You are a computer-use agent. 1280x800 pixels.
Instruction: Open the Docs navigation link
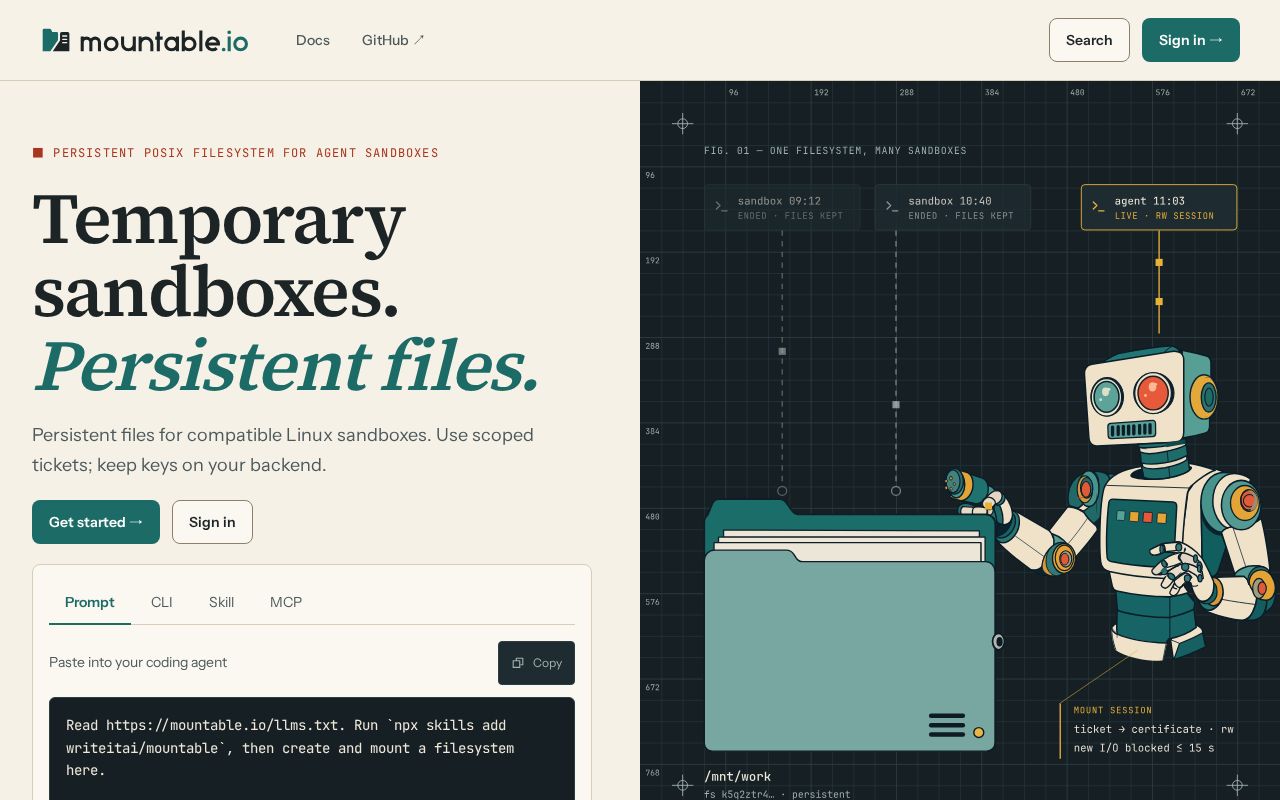click(313, 40)
